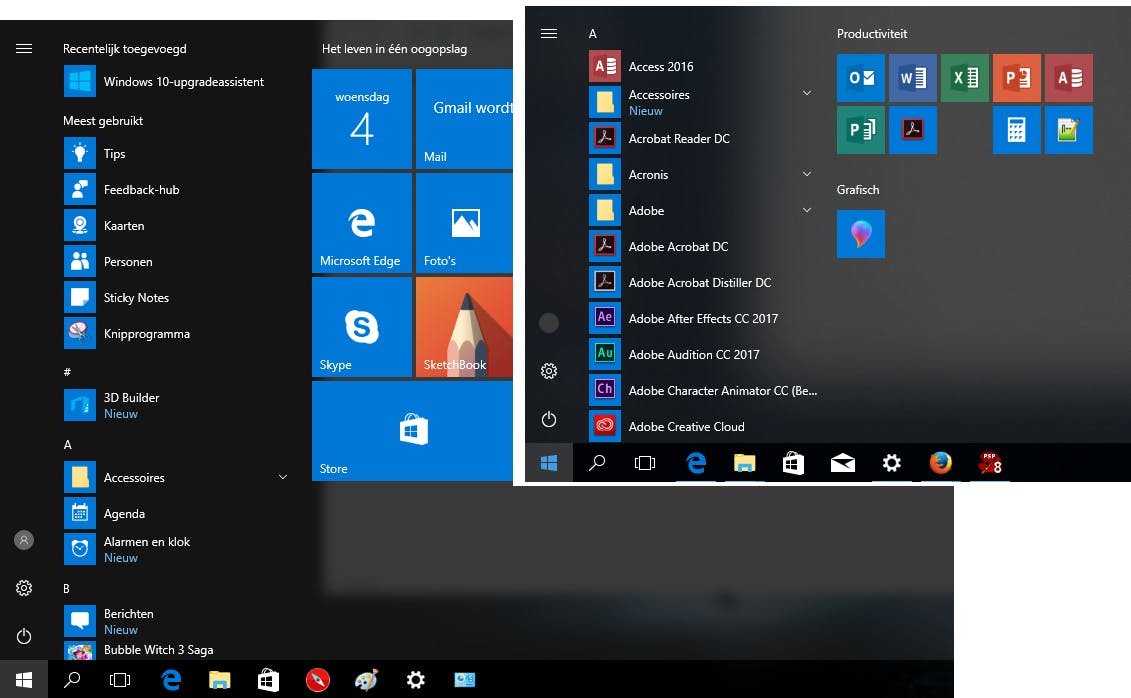
Task: Click the Firefox icon in the taskbar
Action: (940, 463)
